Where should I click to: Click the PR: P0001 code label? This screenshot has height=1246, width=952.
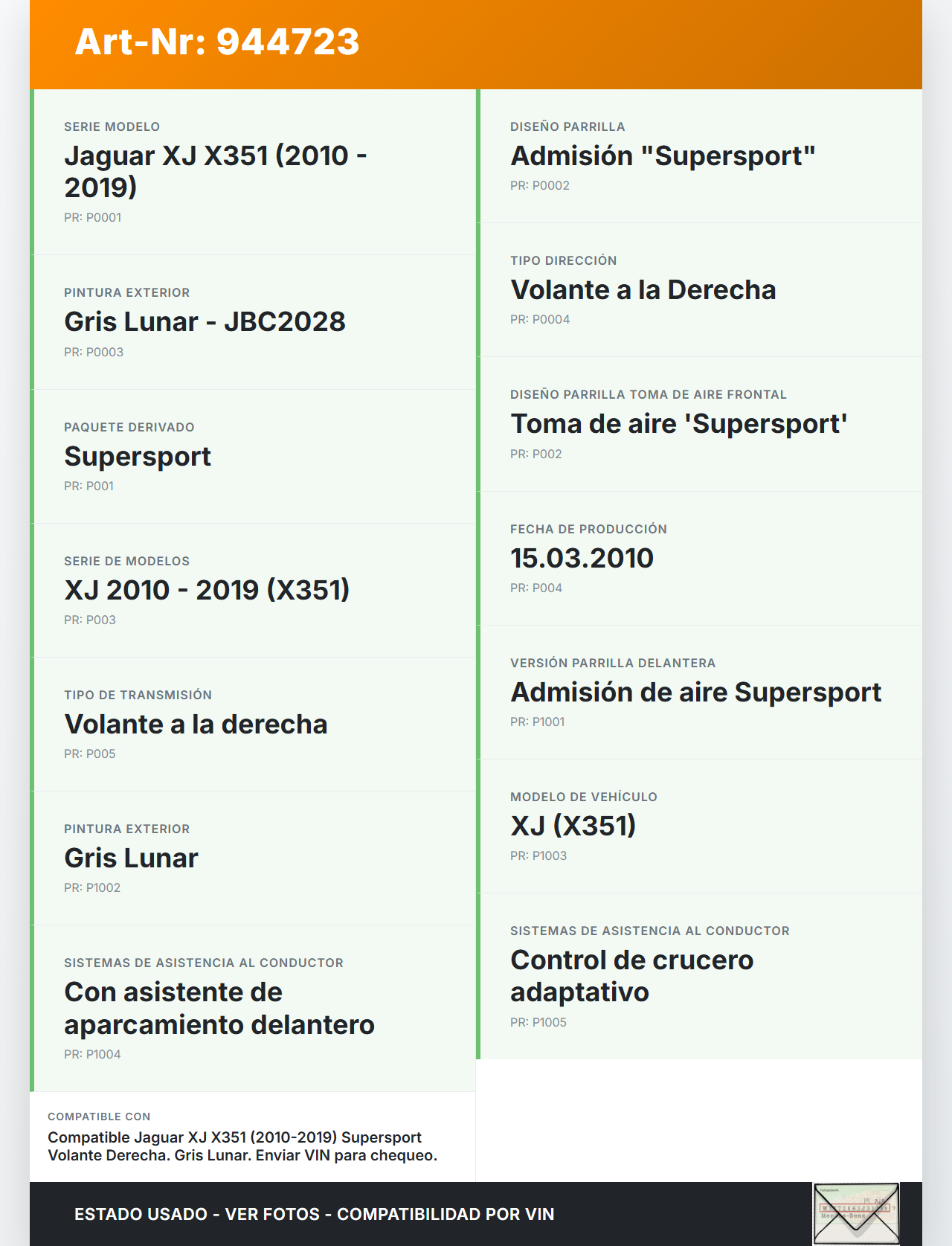tap(92, 217)
